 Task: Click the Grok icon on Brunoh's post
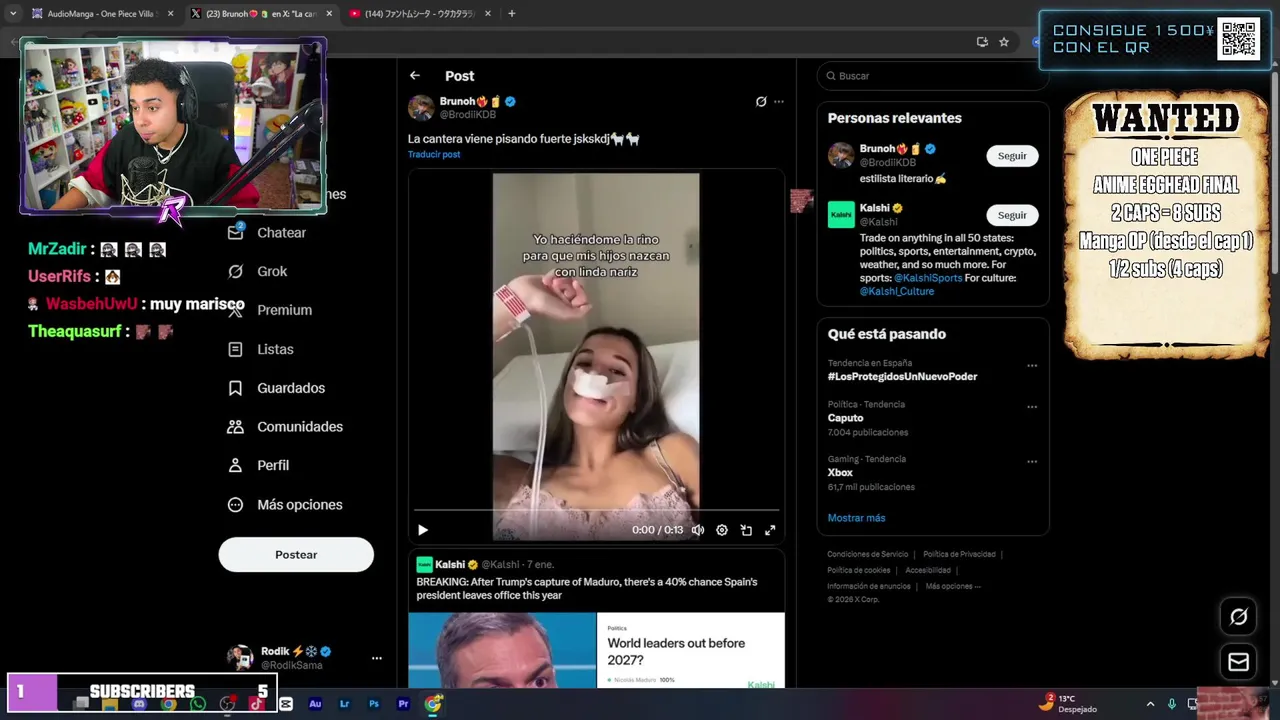coord(761,101)
